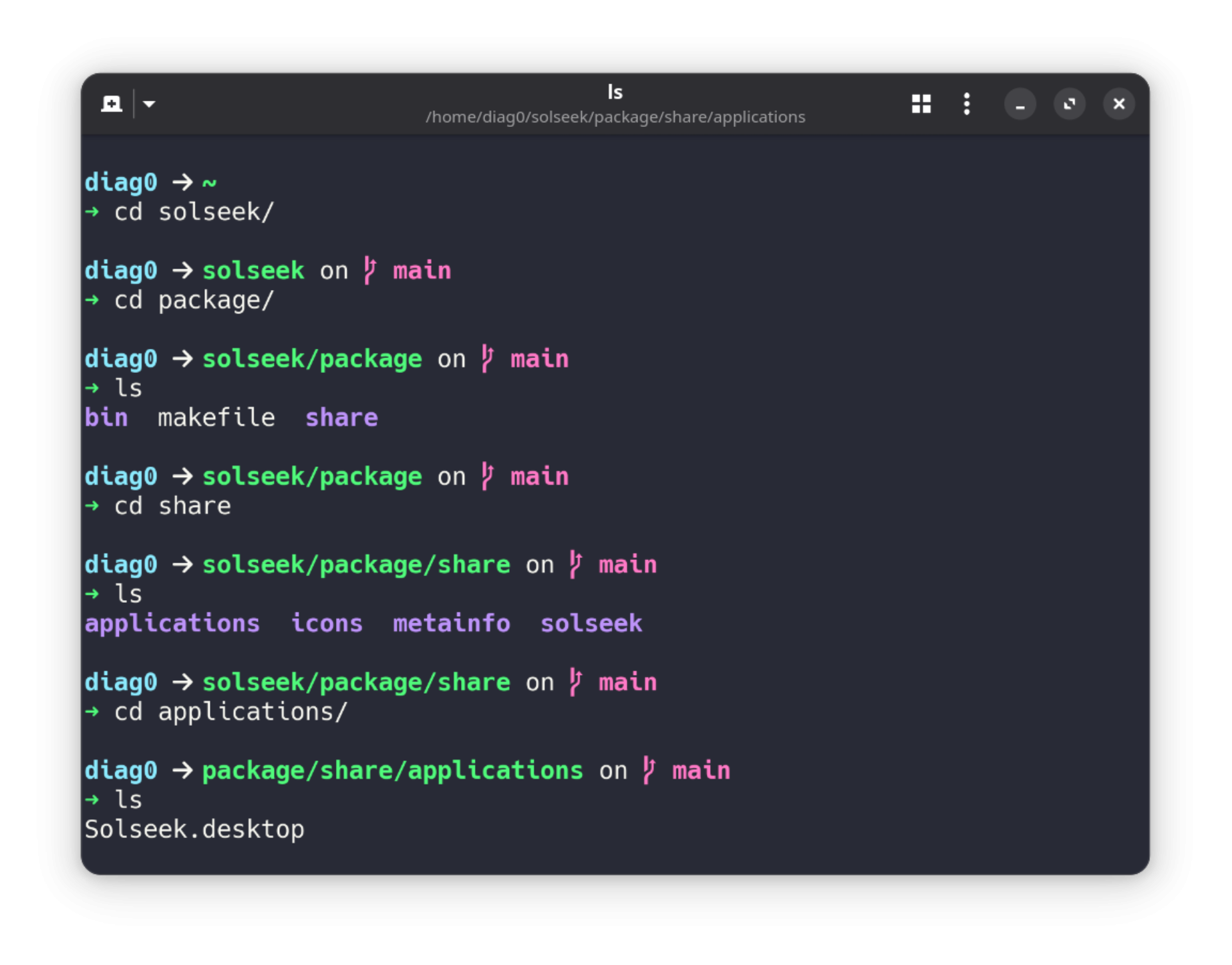
Task: Click the makefile entry in the output
Action: (214, 417)
